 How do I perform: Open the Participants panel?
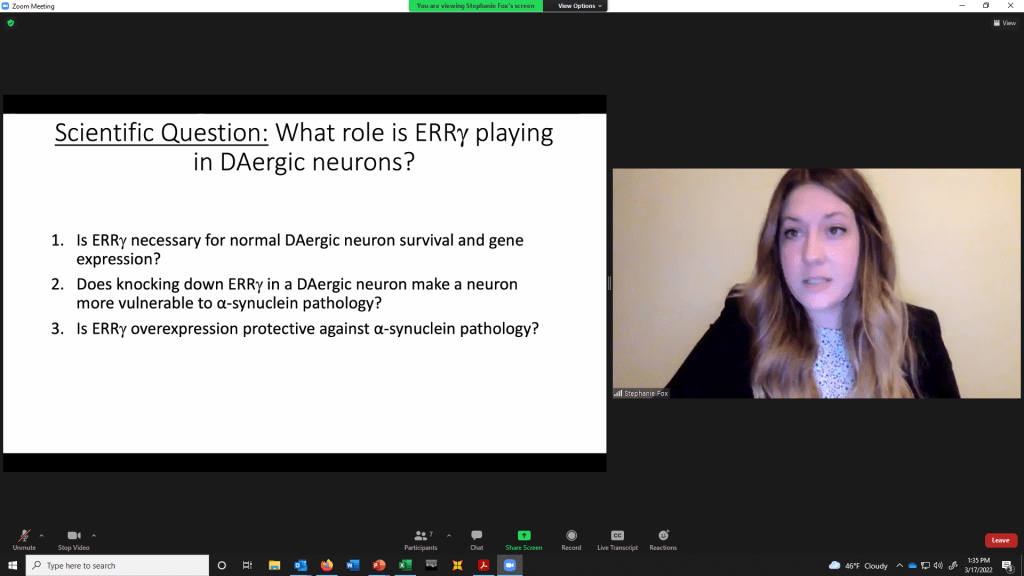click(421, 538)
